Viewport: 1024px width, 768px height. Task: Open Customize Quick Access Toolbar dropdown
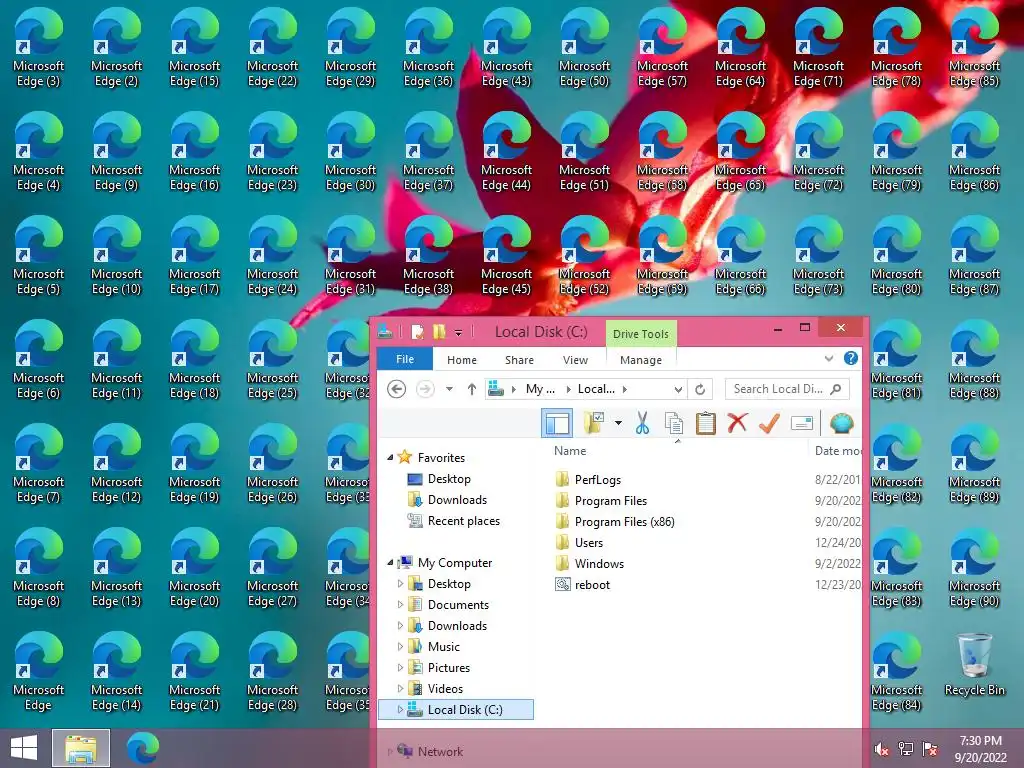coord(458,332)
